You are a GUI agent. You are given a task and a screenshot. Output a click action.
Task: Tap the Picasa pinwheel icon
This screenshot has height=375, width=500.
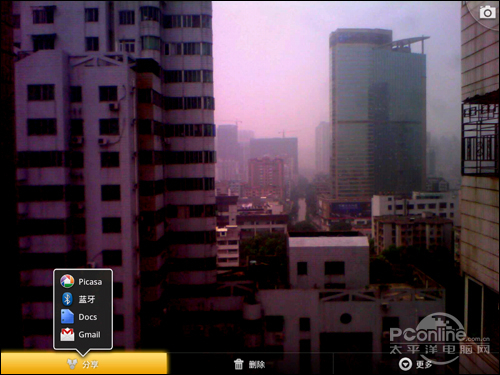pyautogui.click(x=67, y=282)
